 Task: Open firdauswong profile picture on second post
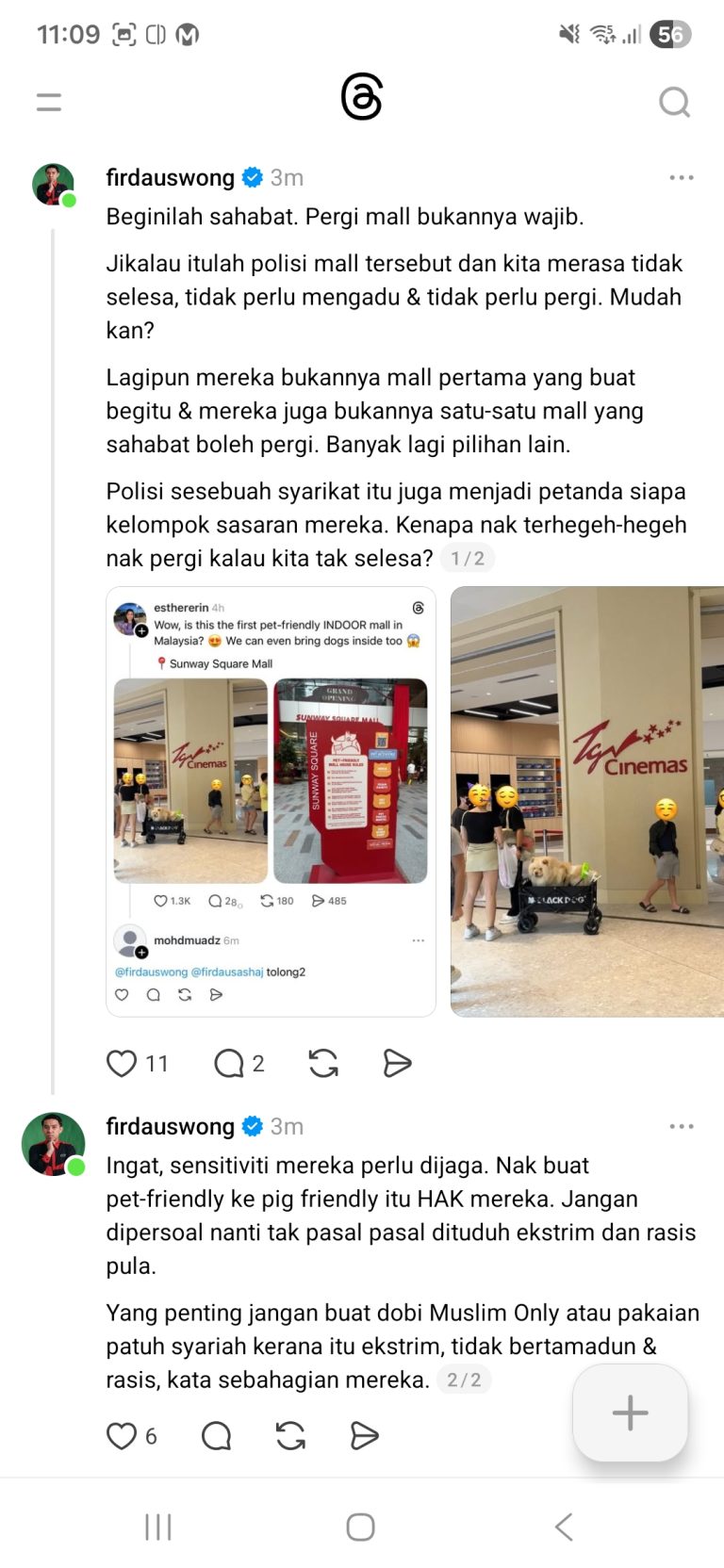[54, 1144]
